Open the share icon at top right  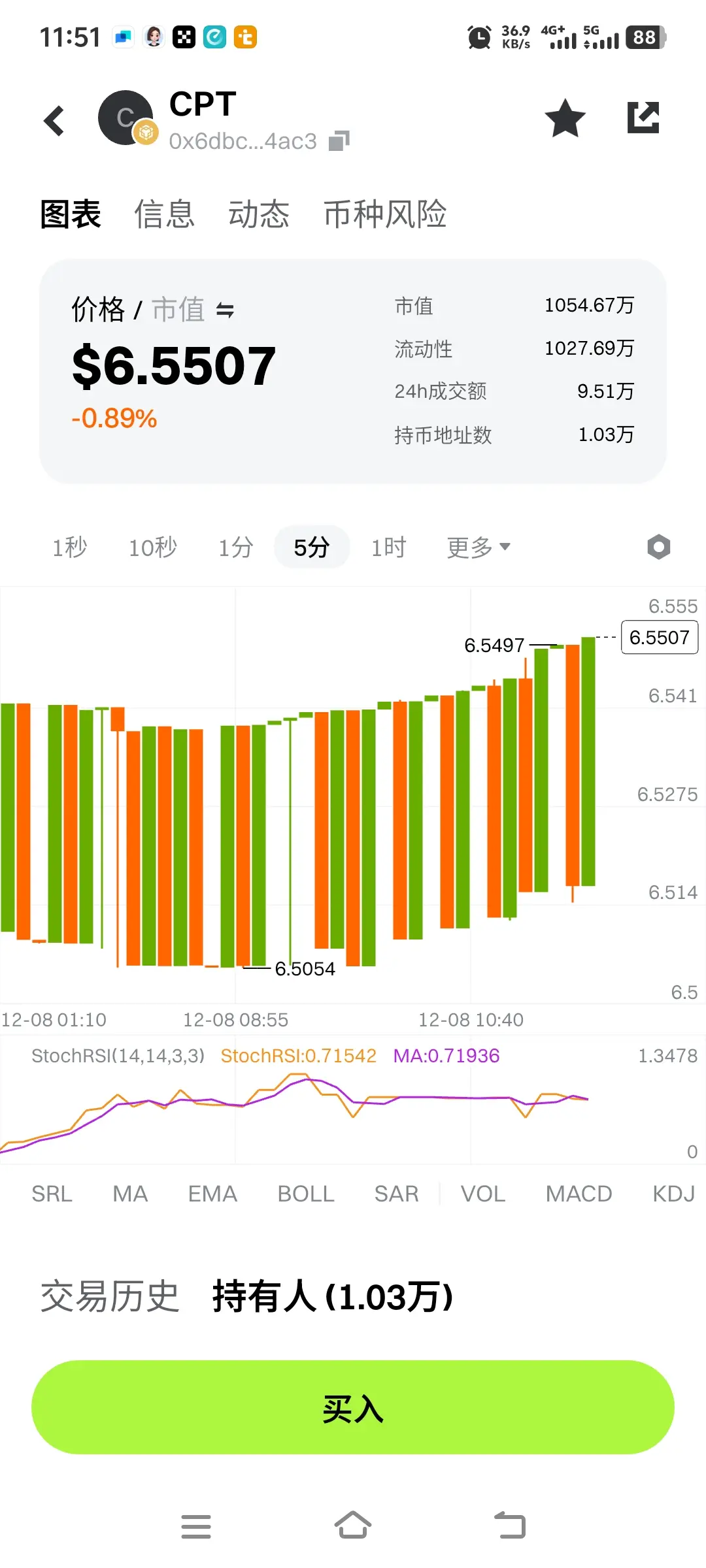643,118
